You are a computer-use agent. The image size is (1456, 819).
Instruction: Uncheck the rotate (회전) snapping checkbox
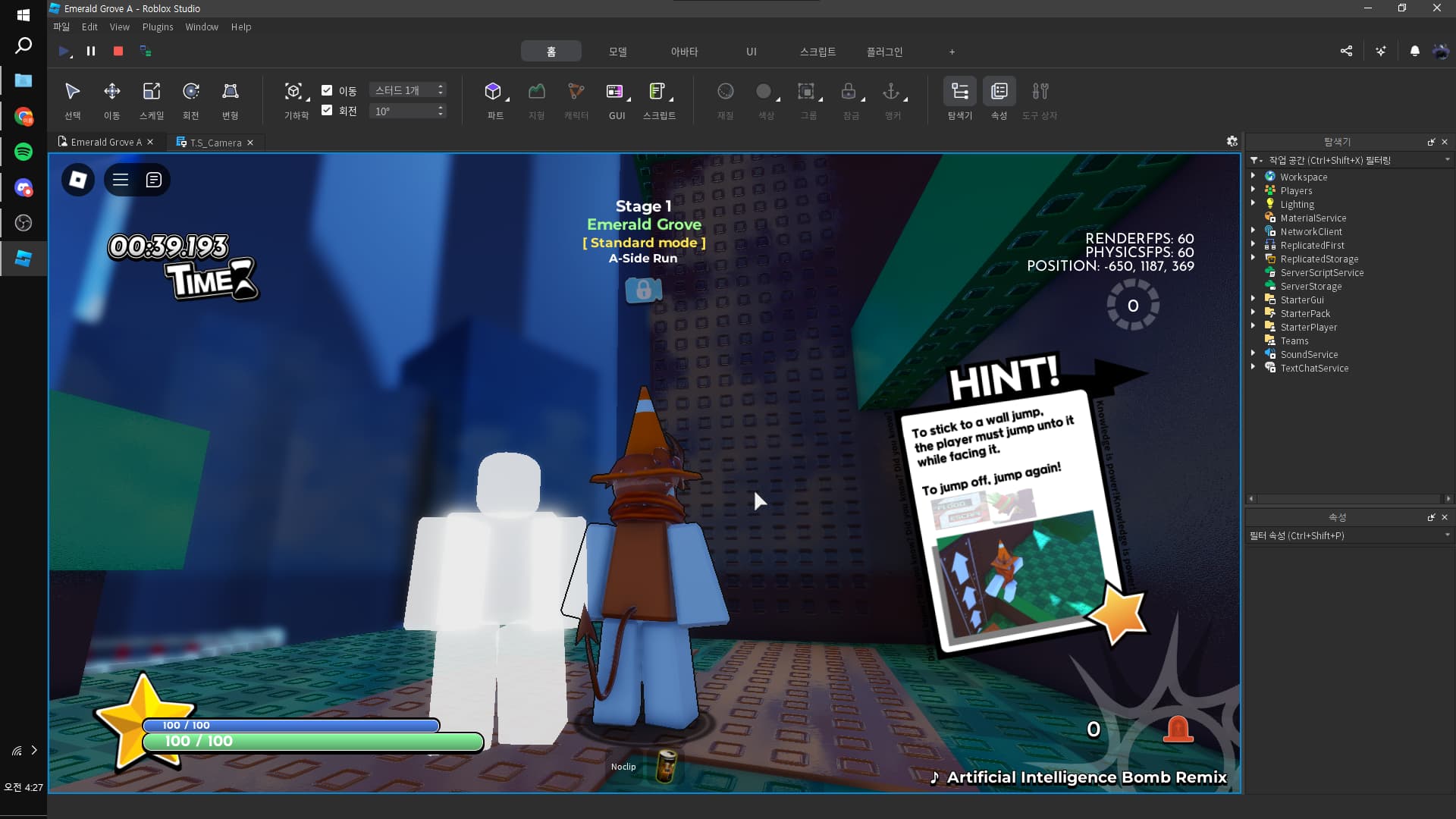point(327,111)
